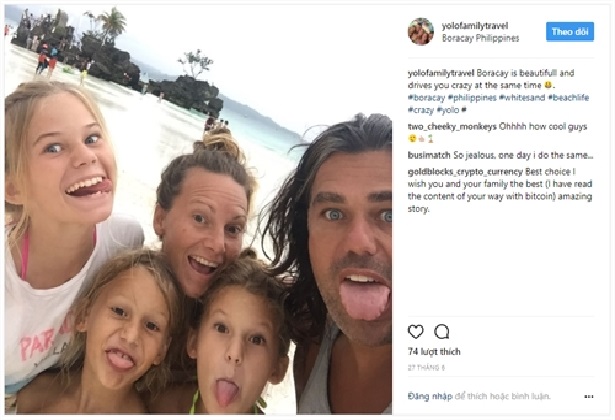615x420 pixels.
Task: Open the #philippines hashtag
Action: [472, 98]
